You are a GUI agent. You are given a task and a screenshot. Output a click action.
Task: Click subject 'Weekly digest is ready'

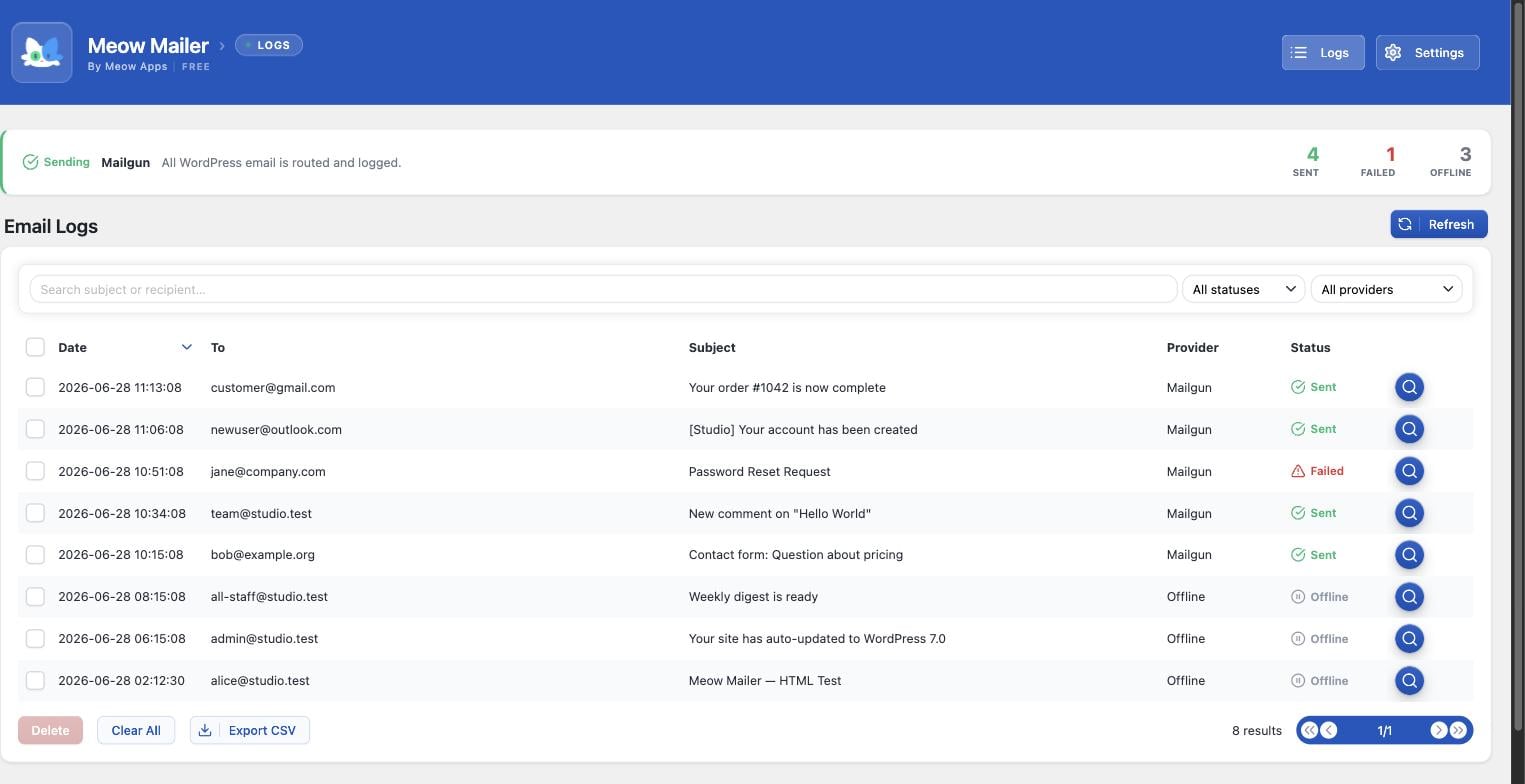(753, 597)
